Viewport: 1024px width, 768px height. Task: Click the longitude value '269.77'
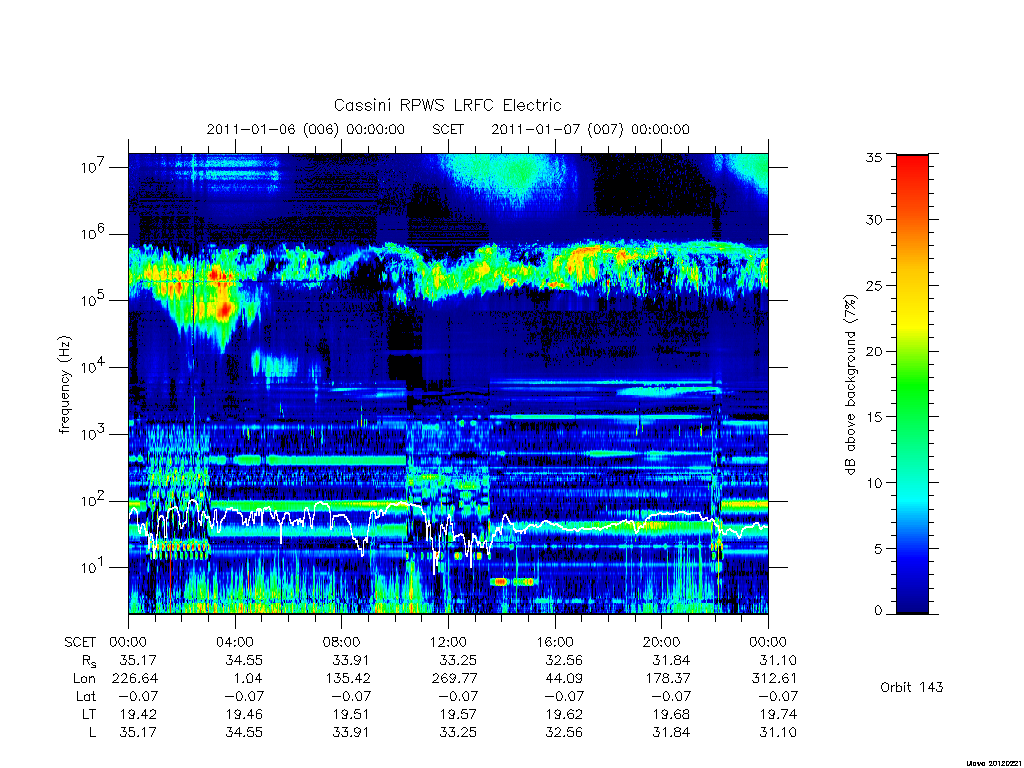455,679
